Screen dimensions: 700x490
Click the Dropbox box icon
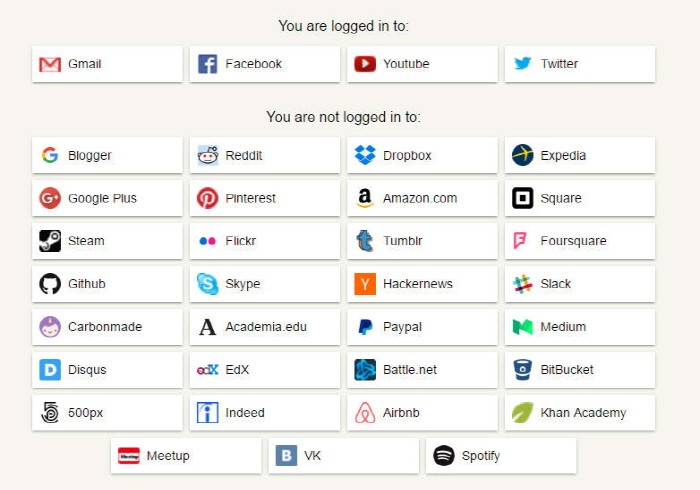click(365, 155)
